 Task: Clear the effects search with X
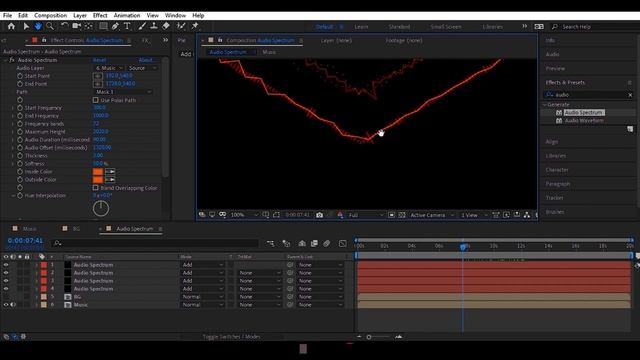pos(630,95)
